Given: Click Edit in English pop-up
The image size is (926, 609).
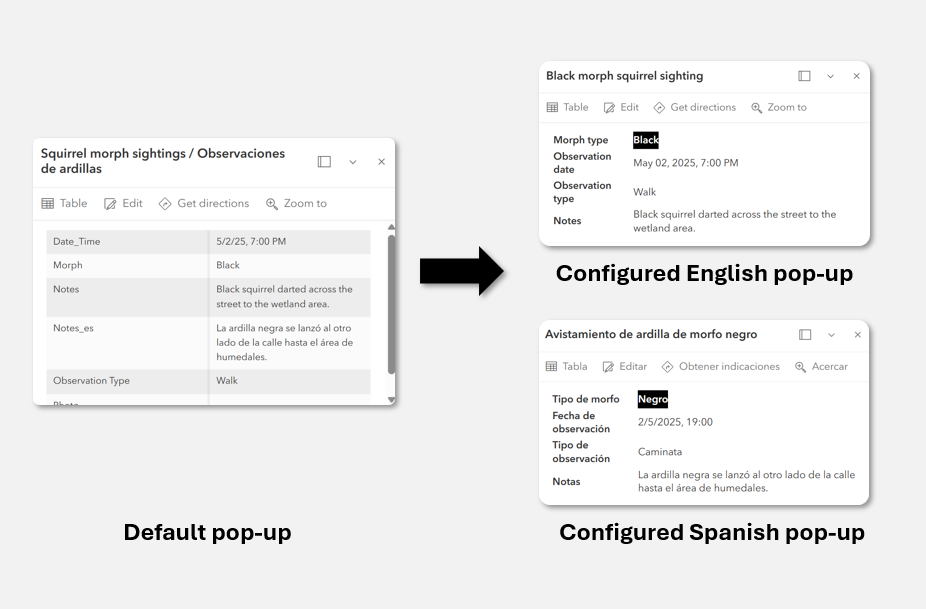Looking at the screenshot, I should pos(621,107).
